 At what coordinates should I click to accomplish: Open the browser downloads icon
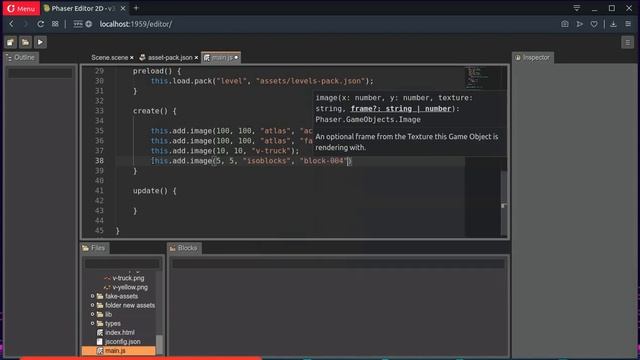point(613,24)
